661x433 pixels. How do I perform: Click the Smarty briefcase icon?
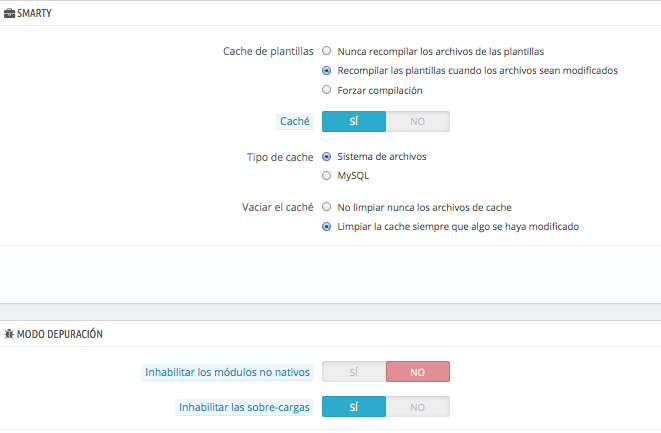[9, 13]
